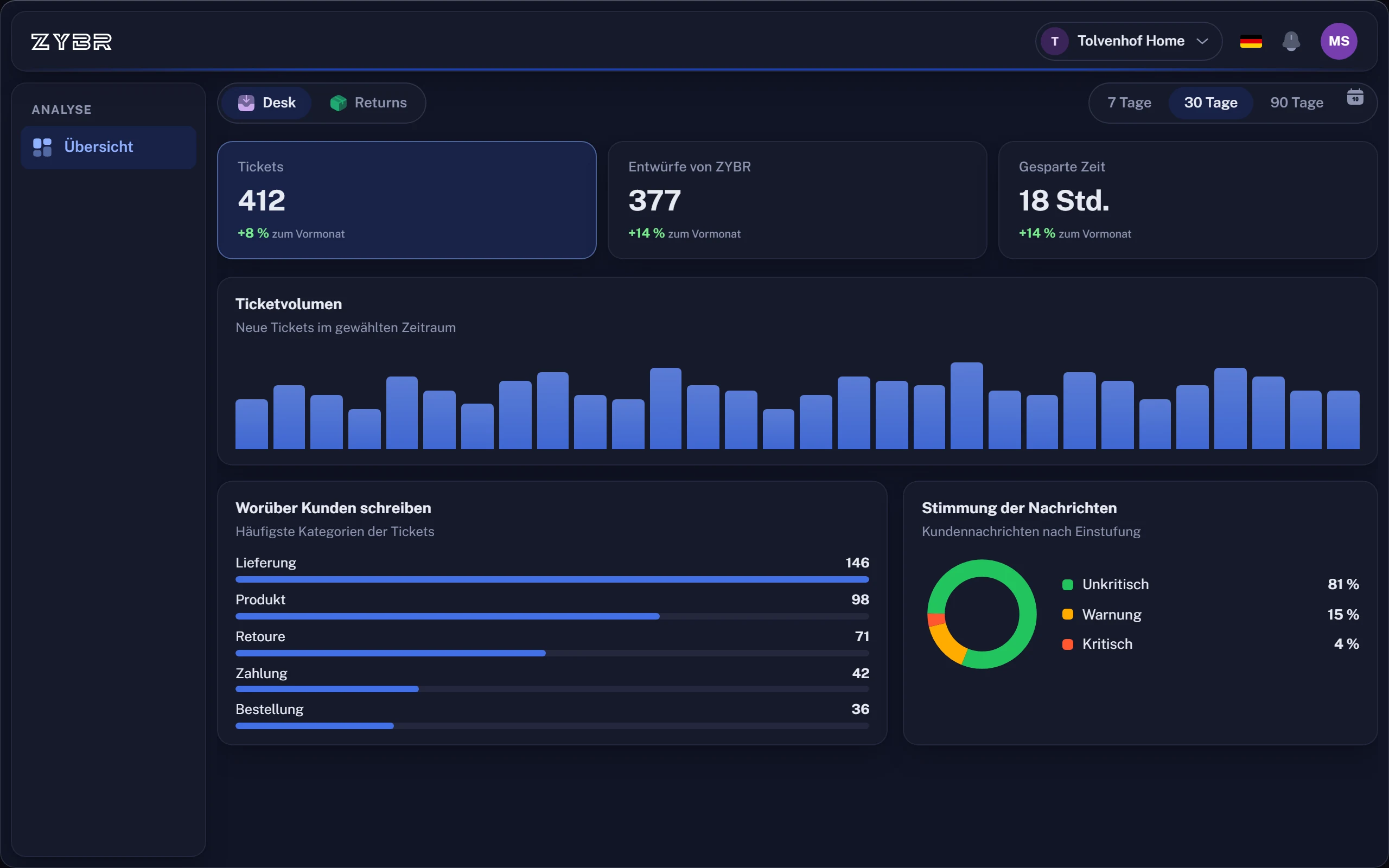Click the ANALYSE sidebar section label

61,110
